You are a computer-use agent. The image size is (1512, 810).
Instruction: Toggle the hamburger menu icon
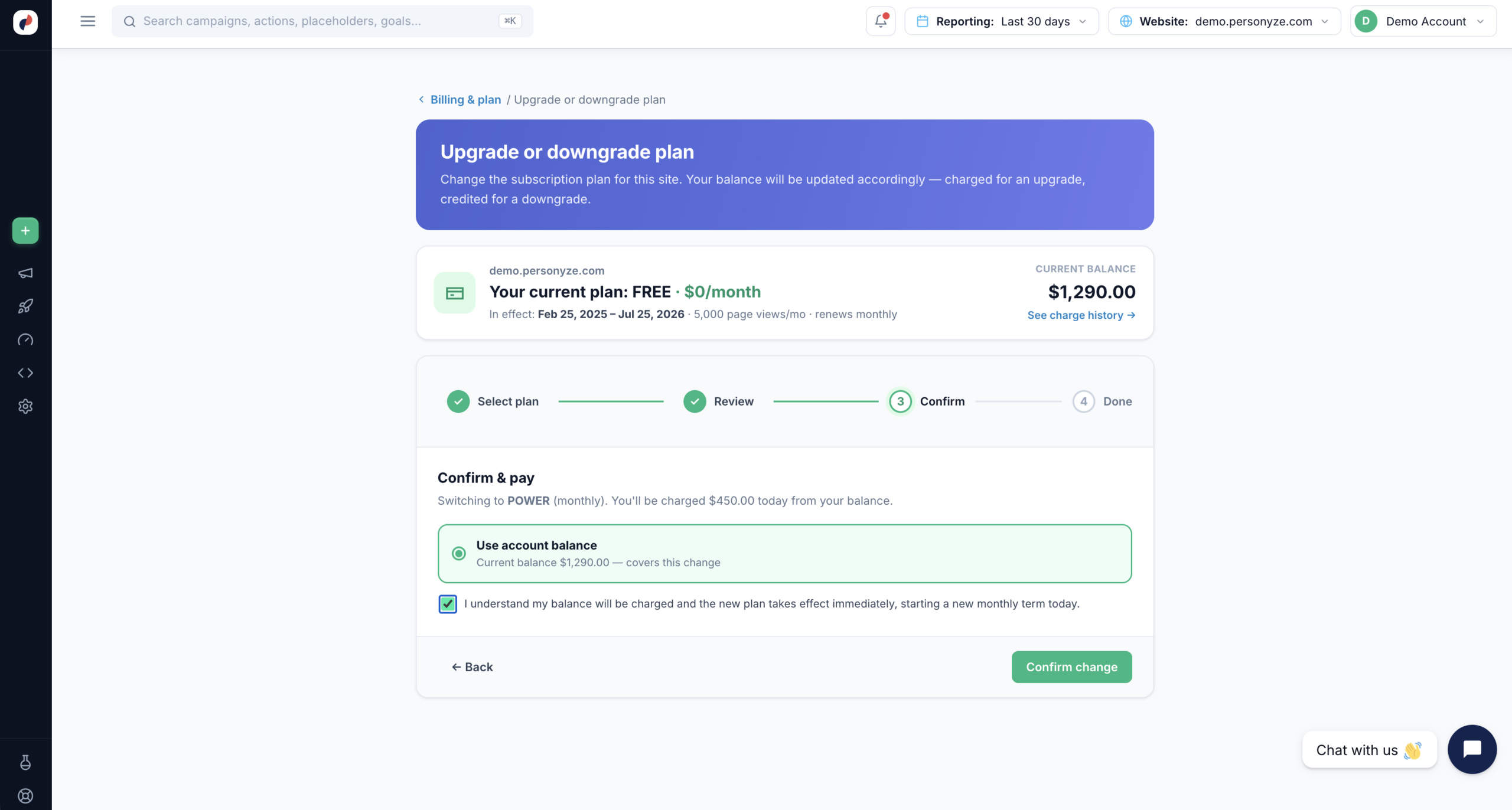[88, 21]
